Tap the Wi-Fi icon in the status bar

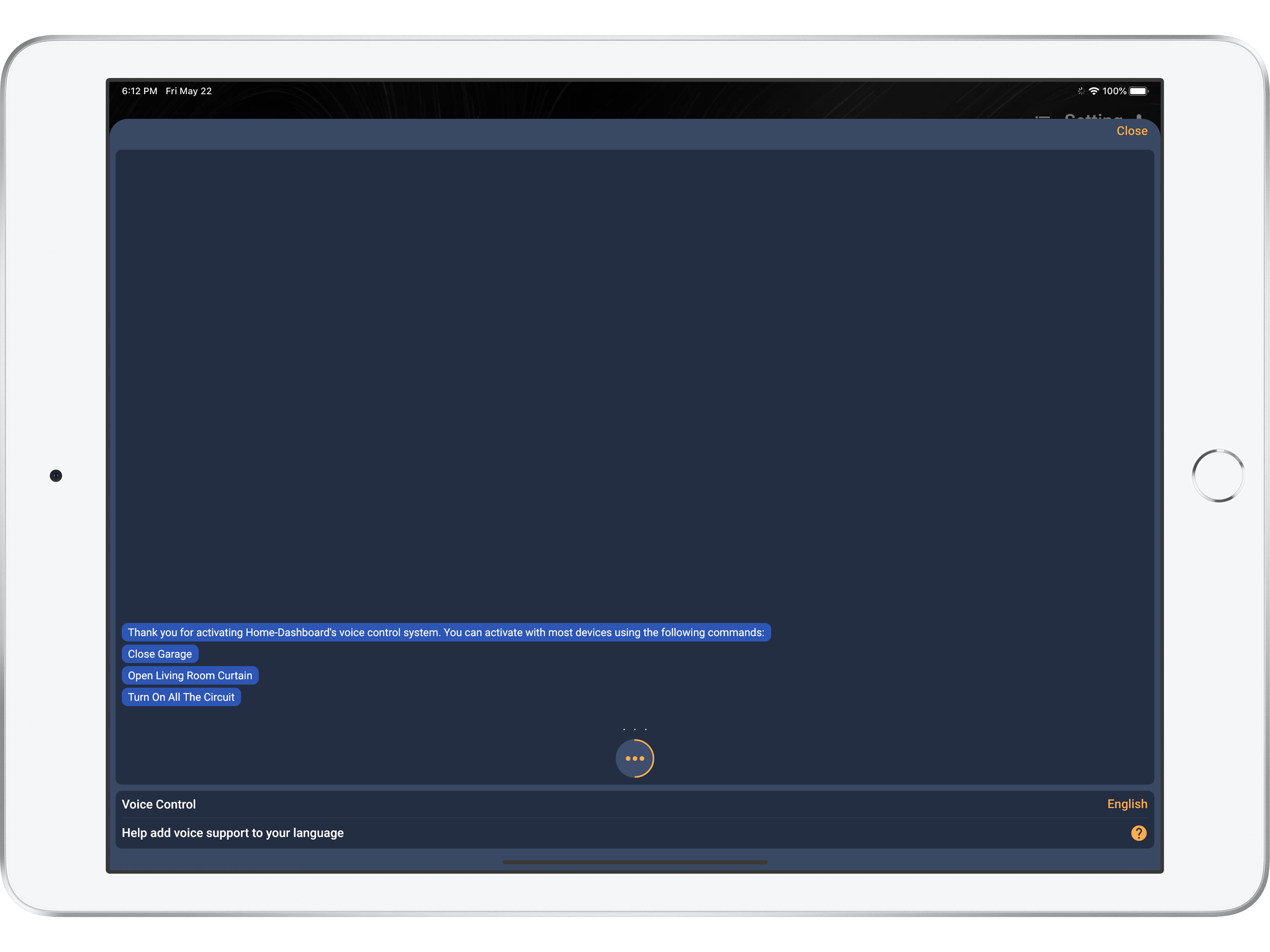coord(1094,91)
